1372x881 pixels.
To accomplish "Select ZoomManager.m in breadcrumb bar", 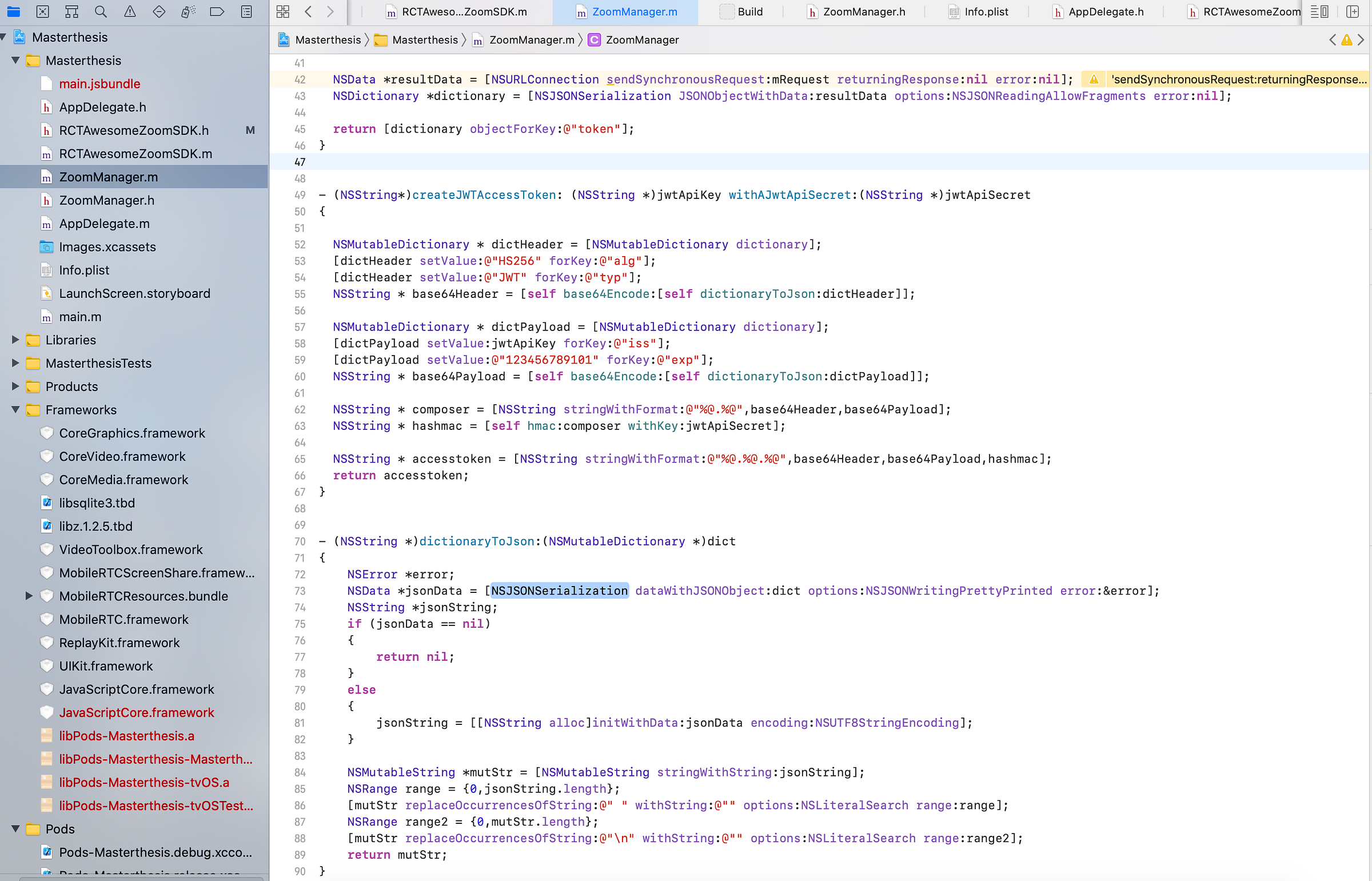I will [531, 40].
